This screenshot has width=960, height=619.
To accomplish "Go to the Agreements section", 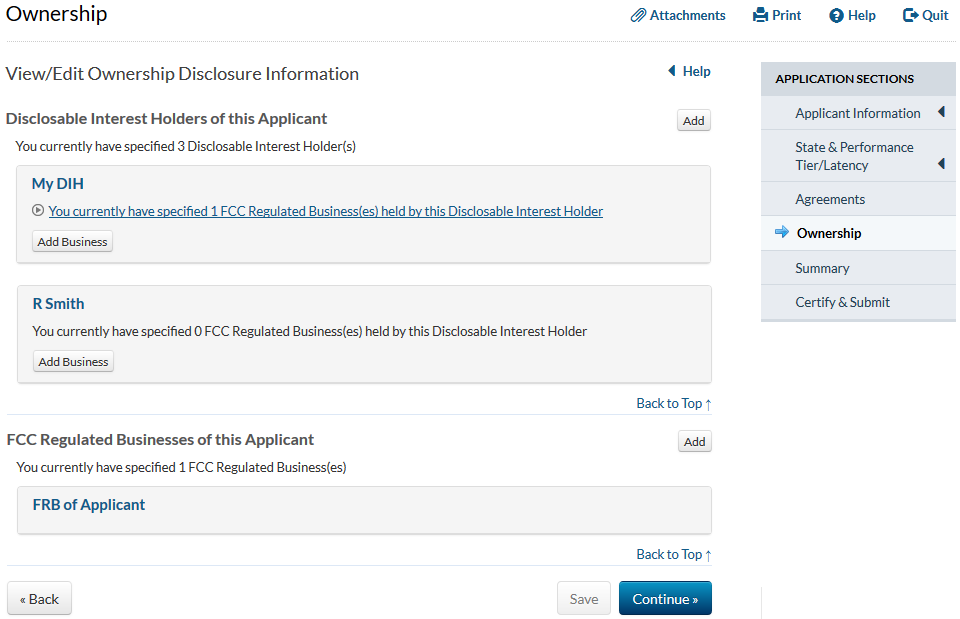I will click(830, 200).
